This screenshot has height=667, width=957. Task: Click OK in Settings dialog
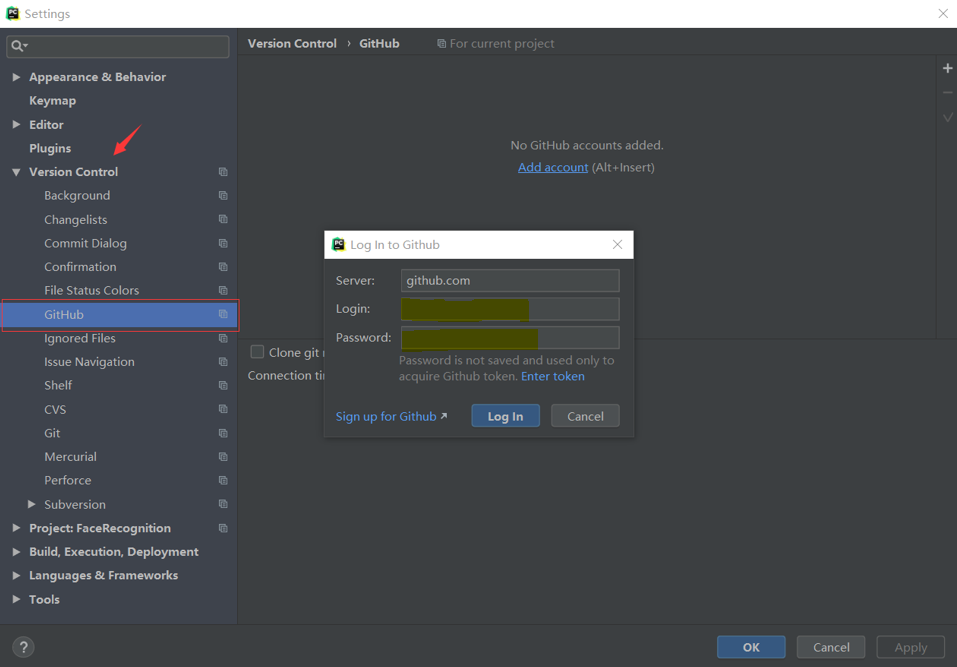751,647
